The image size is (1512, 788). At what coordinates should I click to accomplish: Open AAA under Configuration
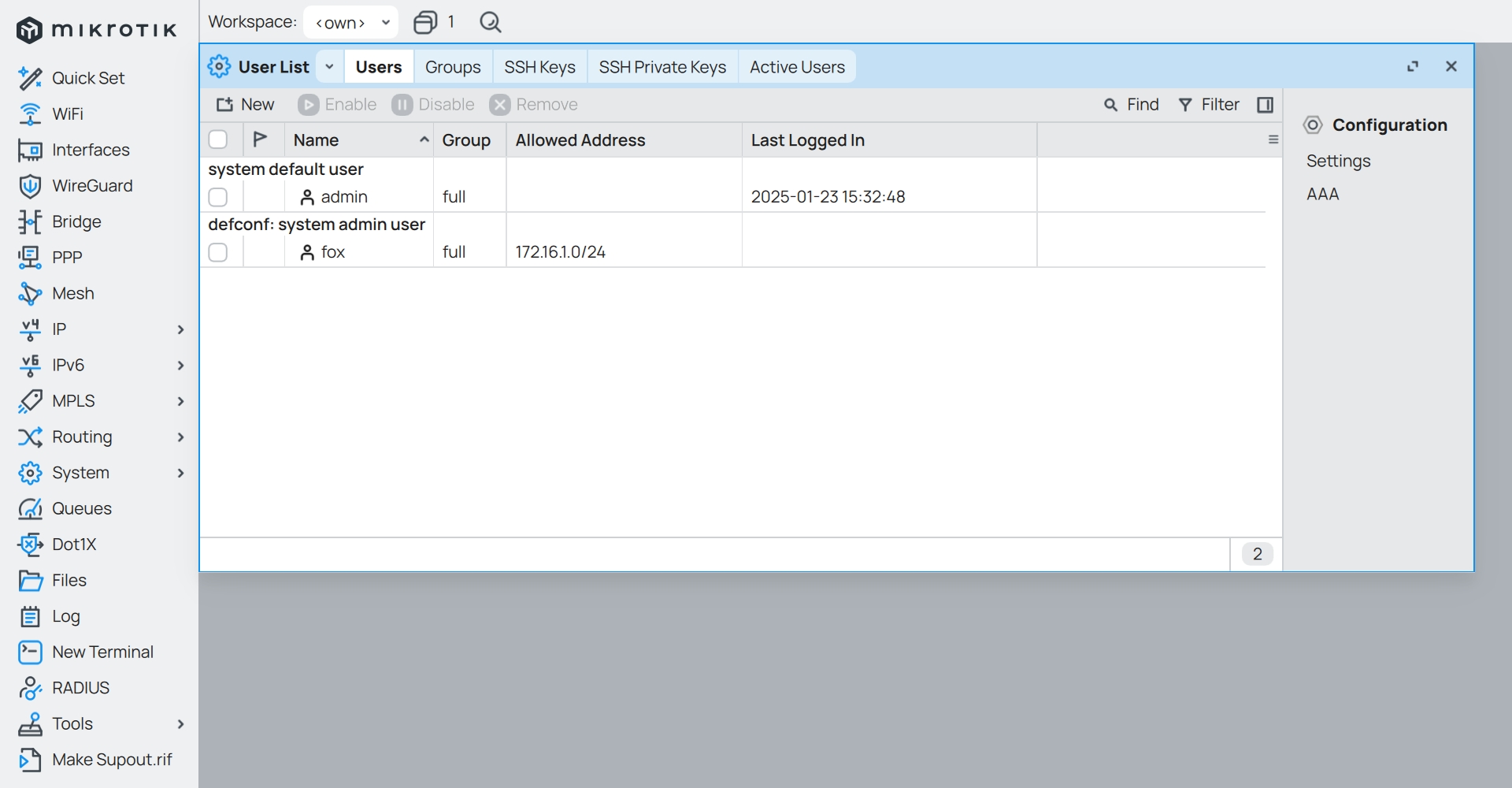point(1323,194)
